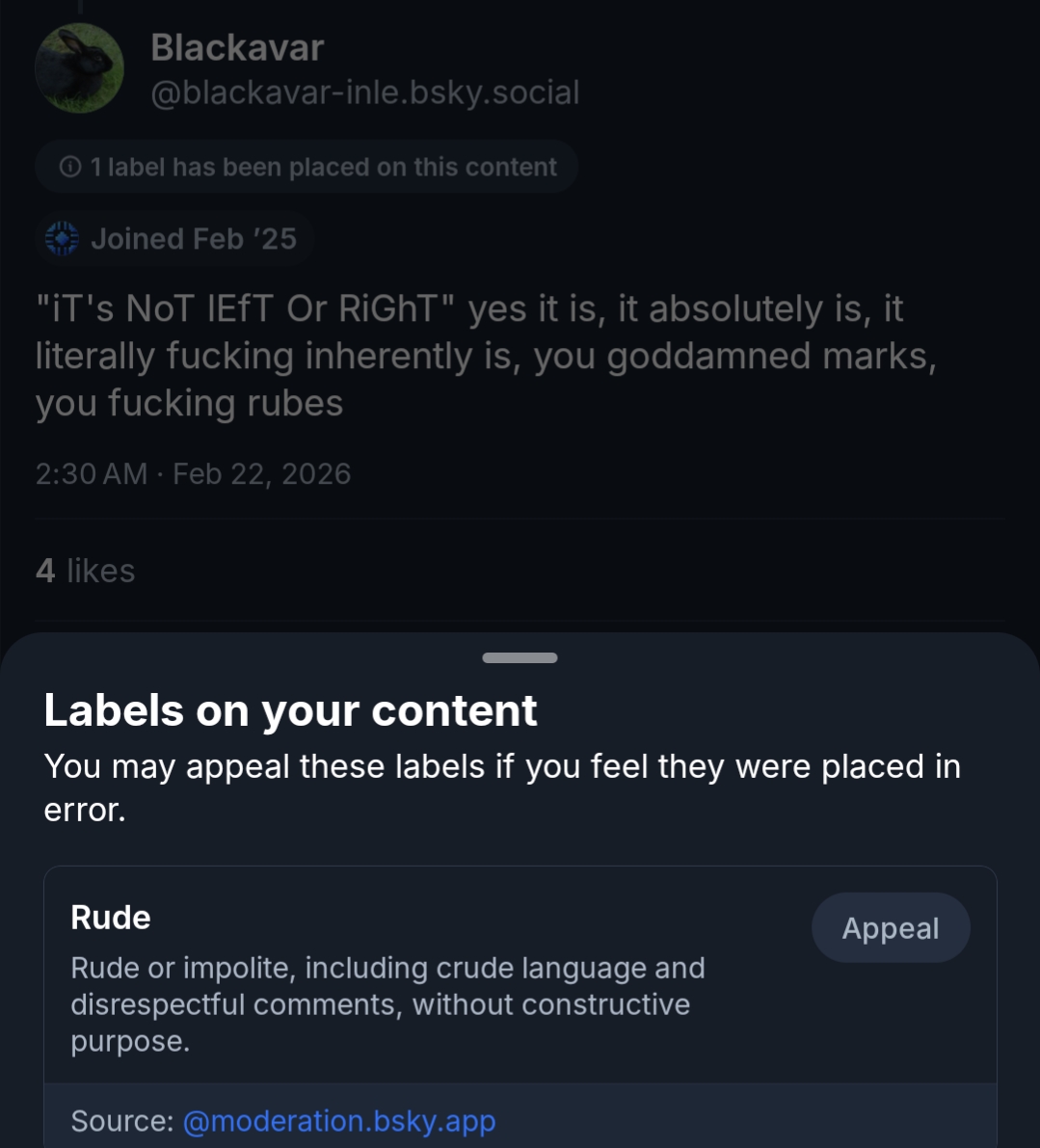
Task: Select the "Joined Feb '25" text
Action: [x=193, y=238]
